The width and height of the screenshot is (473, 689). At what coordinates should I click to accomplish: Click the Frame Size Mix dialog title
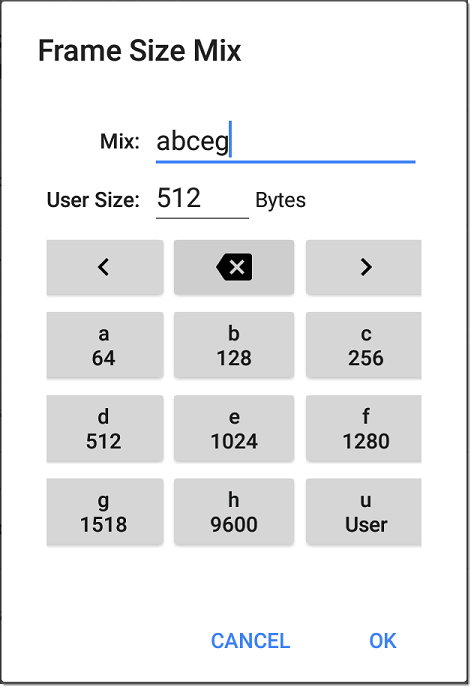(140, 51)
